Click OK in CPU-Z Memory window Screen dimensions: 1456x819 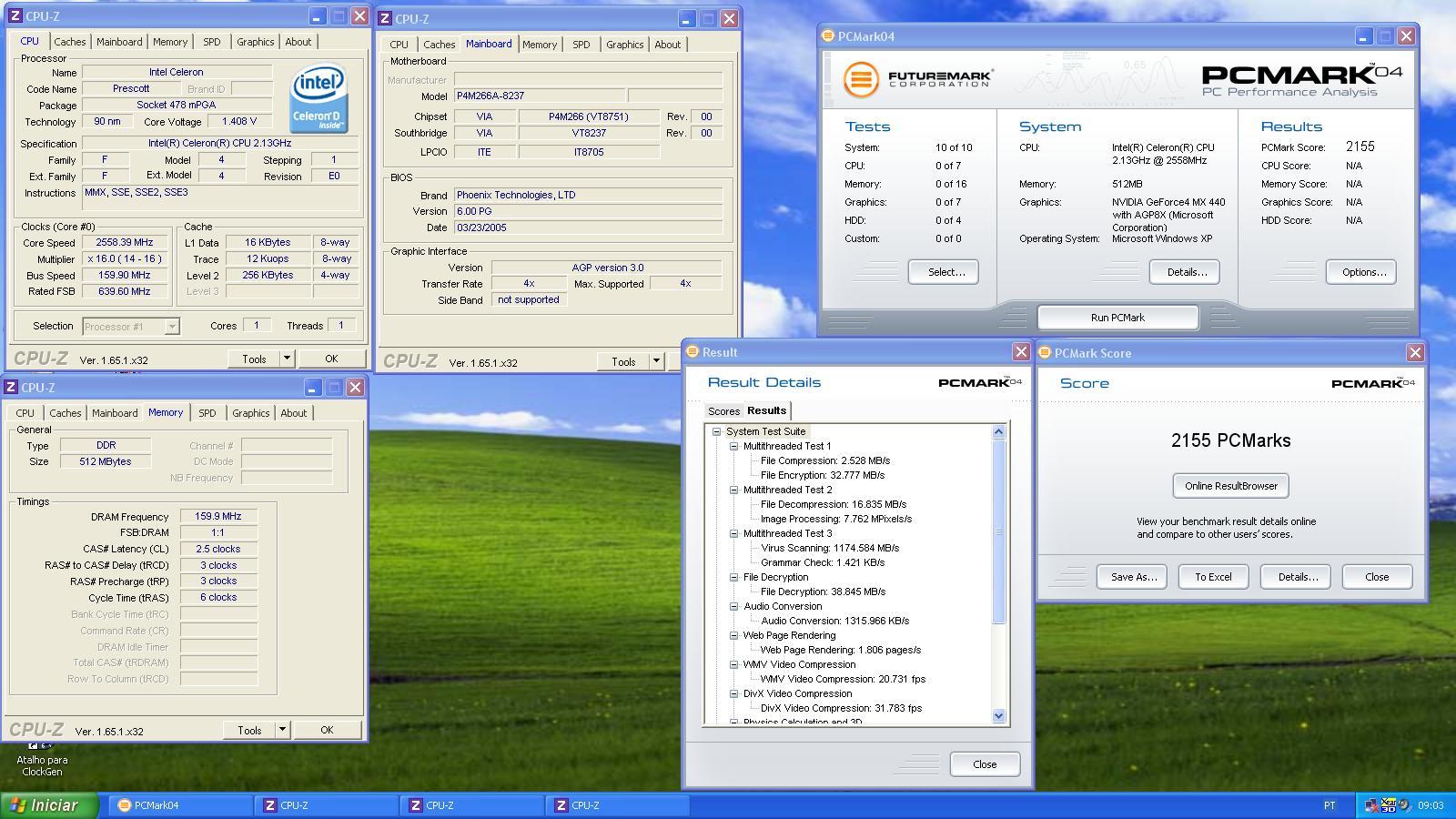click(327, 730)
